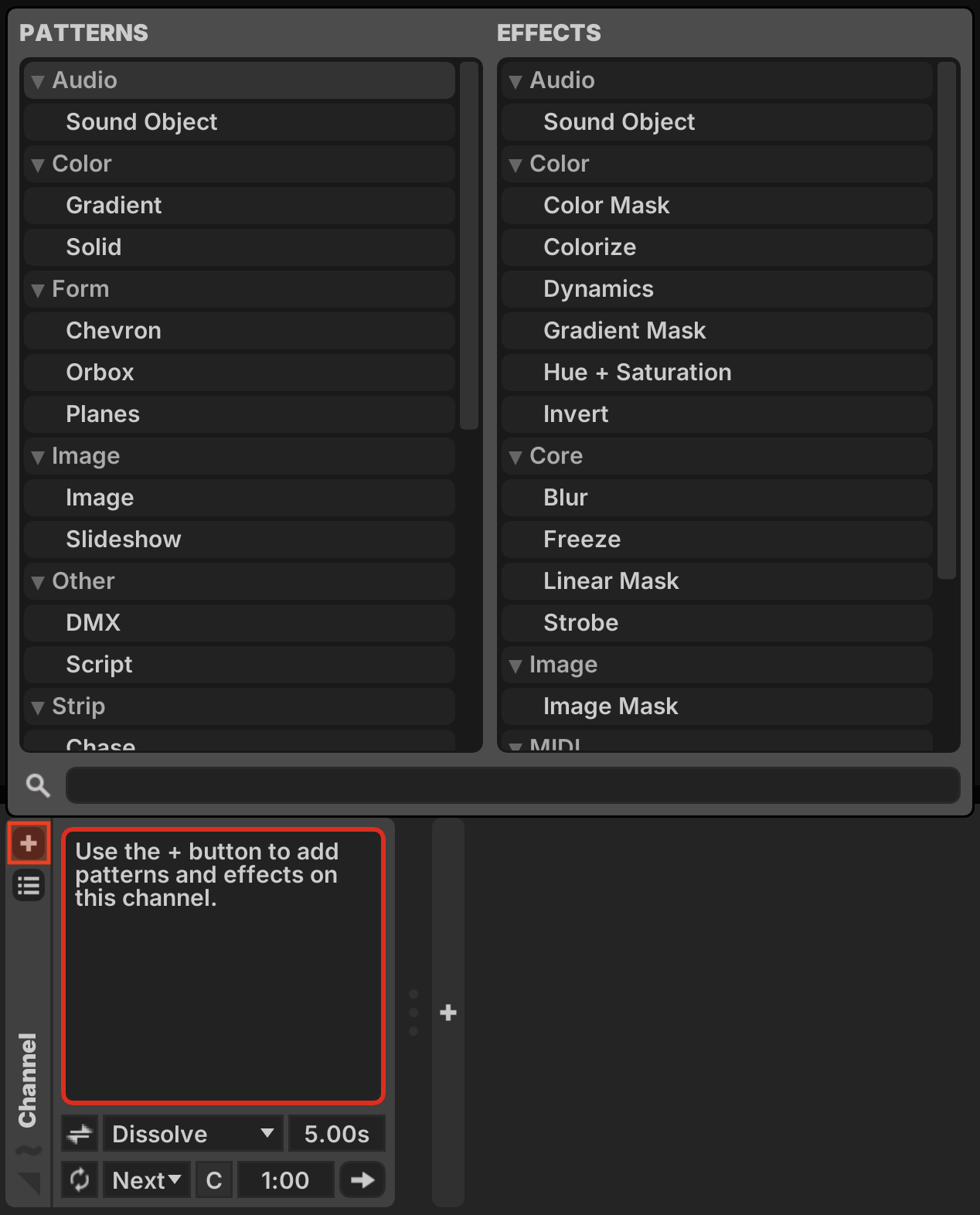This screenshot has width=980, height=1215.
Task: Click the three-dot channel drag handle
Action: pyautogui.click(x=413, y=1012)
